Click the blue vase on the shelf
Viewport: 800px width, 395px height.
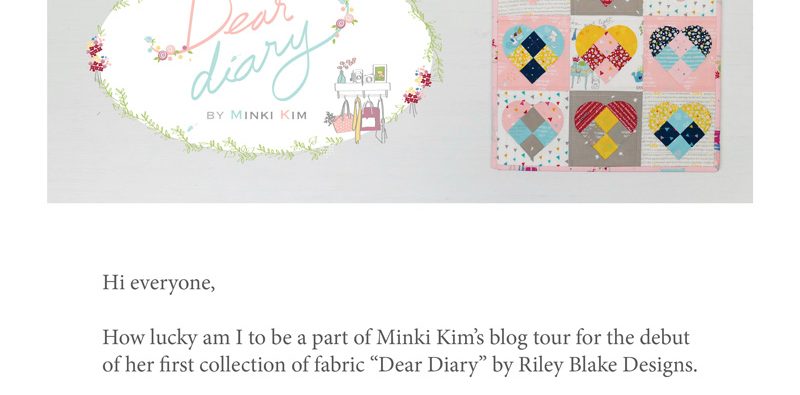[341, 77]
